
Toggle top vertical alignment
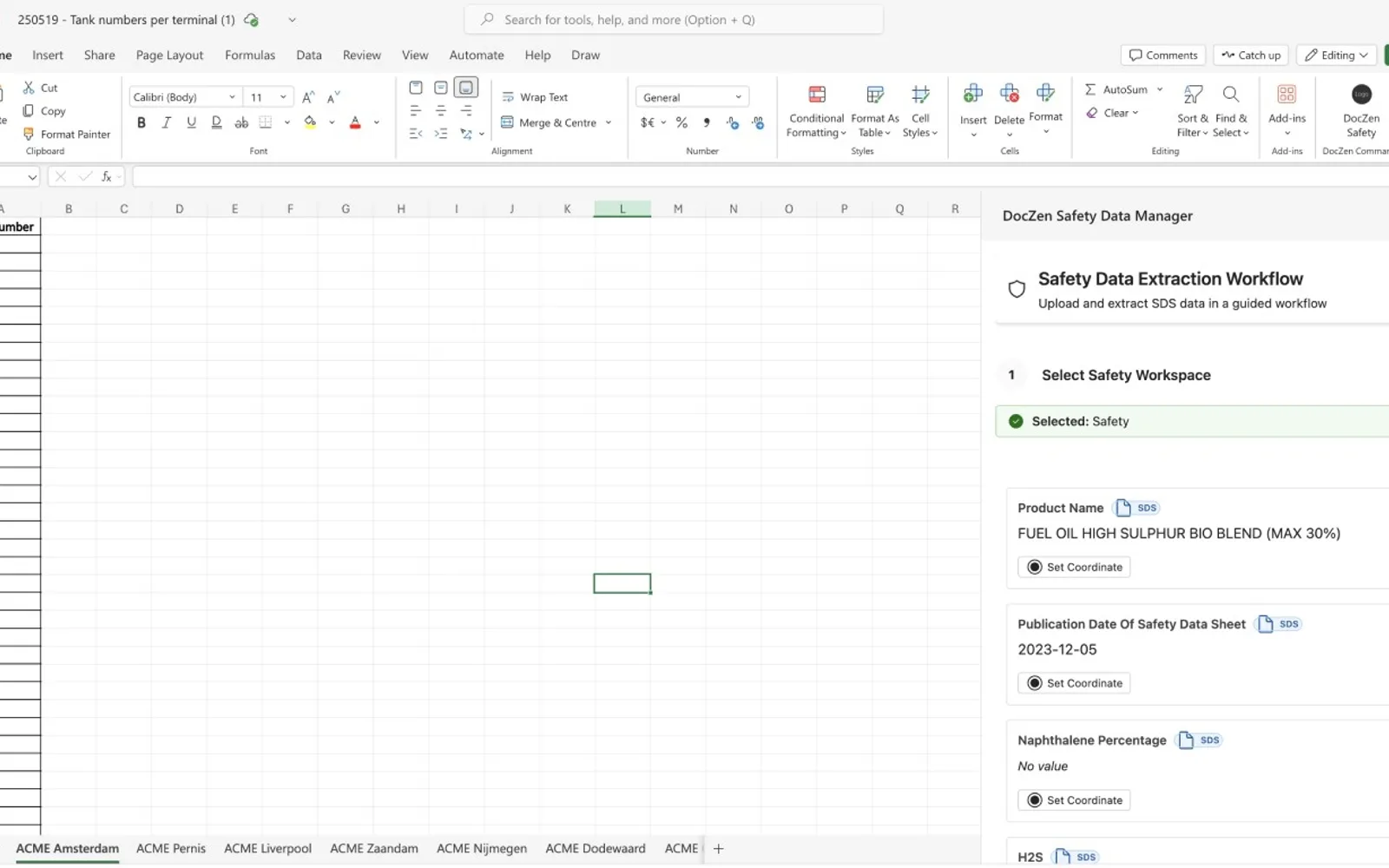pos(416,88)
